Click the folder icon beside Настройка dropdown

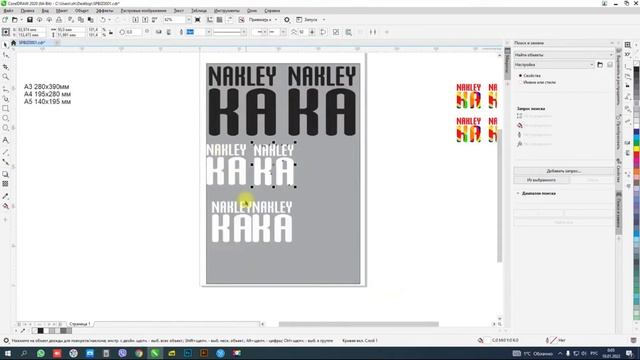tap(600, 65)
